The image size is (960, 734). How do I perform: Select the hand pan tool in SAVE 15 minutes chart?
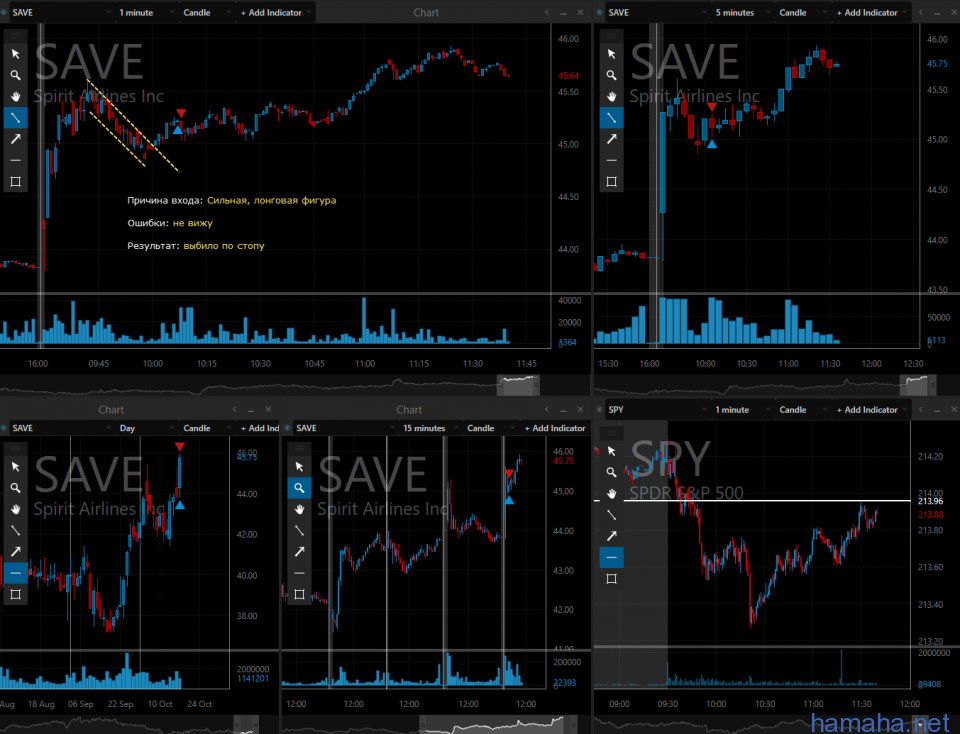(x=299, y=509)
